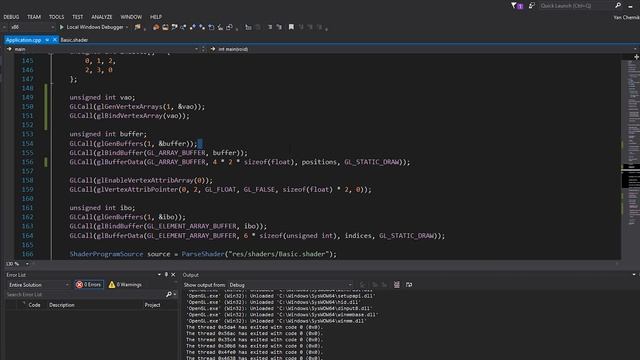Click the 'unsigned int vao;' line
The width and height of the screenshot is (640, 360).
[102, 97]
